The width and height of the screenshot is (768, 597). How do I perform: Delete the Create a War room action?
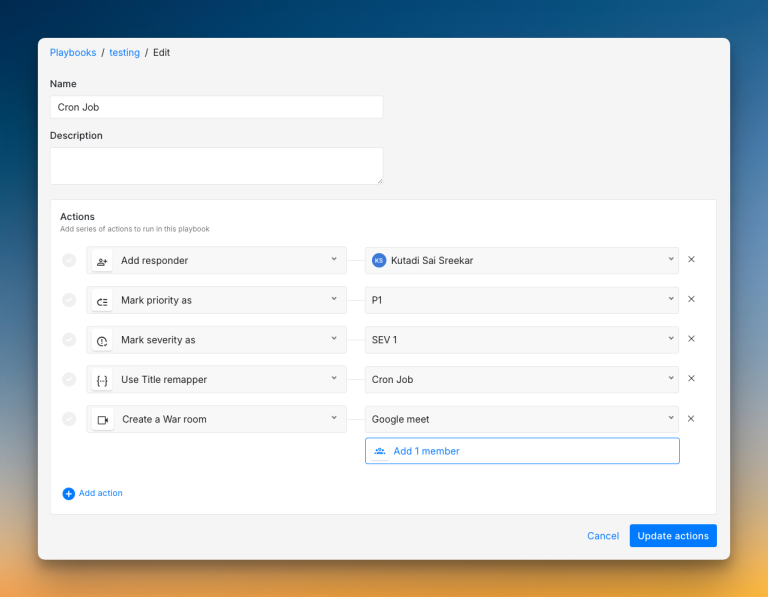[x=691, y=419]
